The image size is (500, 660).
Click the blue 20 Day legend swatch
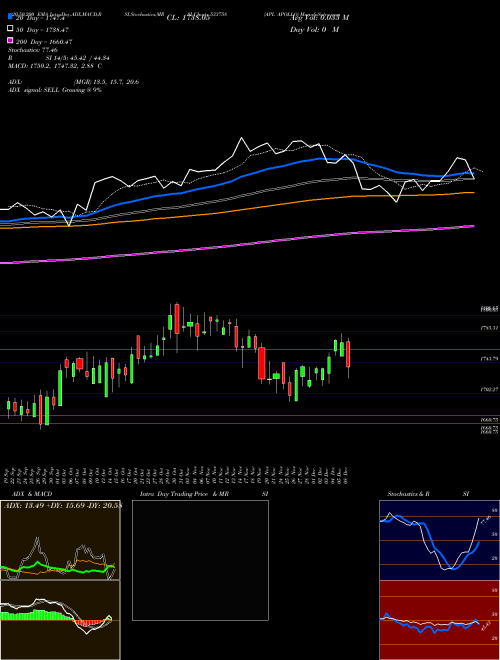(10, 17)
